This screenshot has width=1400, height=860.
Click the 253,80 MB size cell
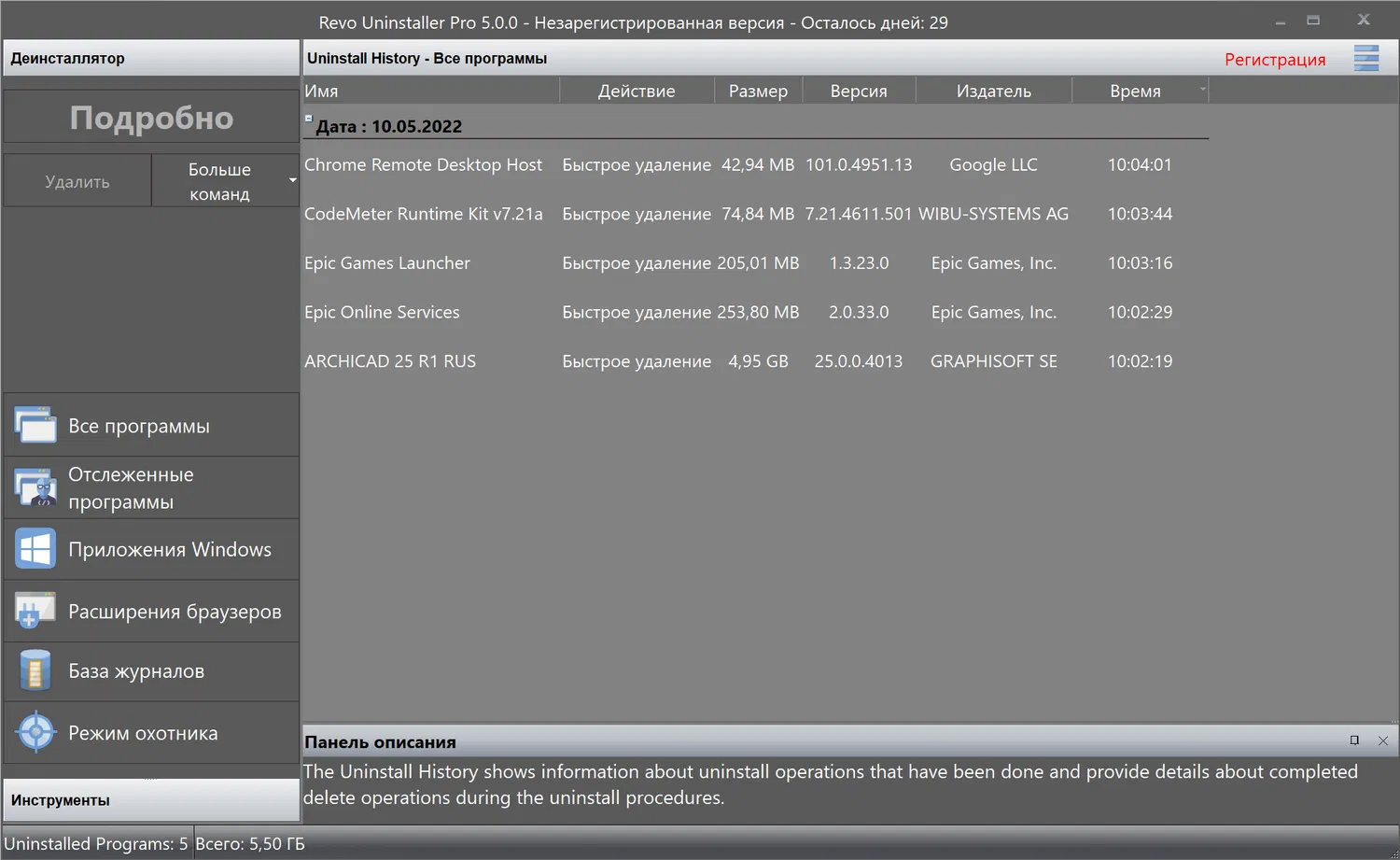click(758, 312)
